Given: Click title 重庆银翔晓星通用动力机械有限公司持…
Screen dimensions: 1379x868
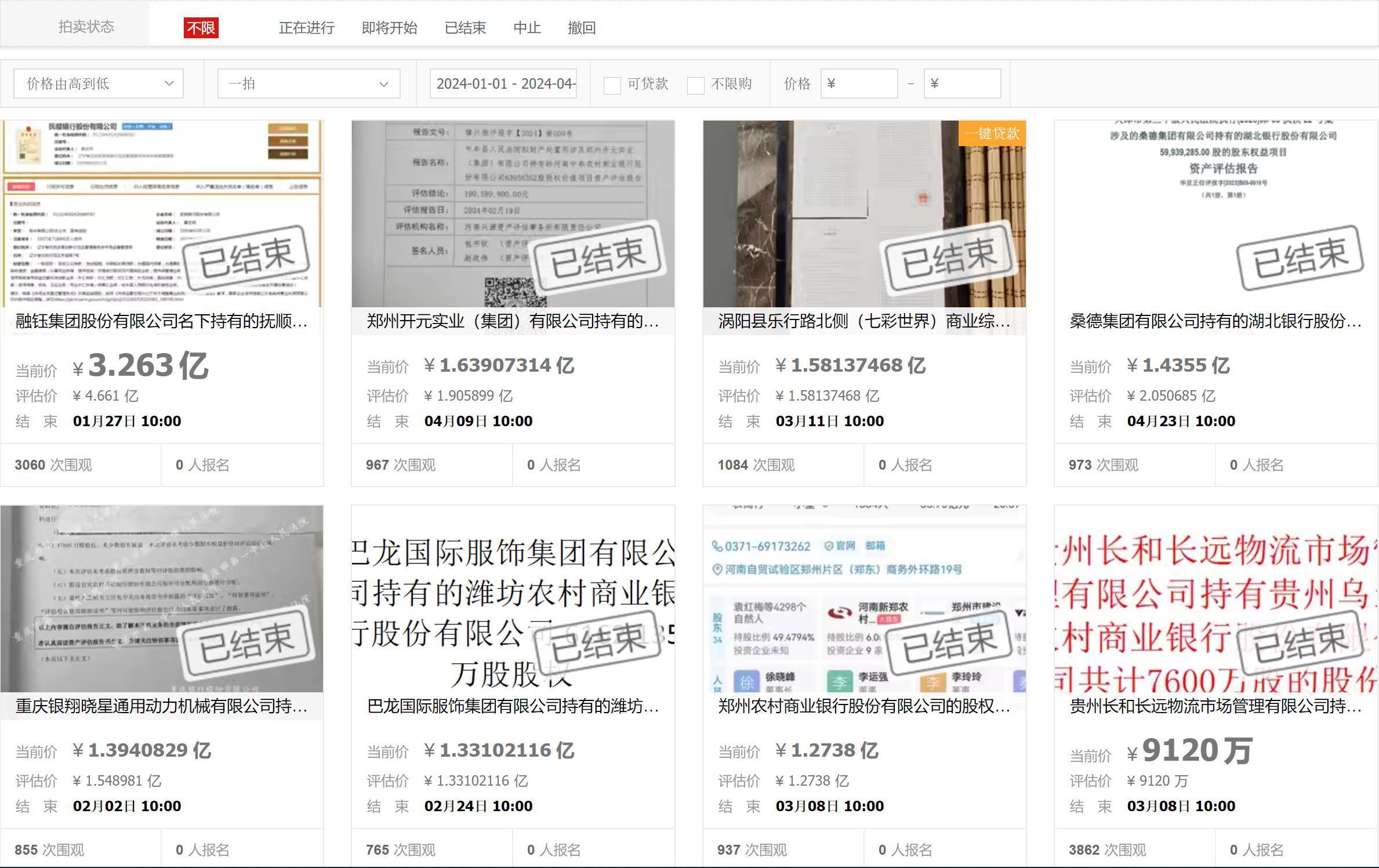Looking at the screenshot, I should (161, 706).
